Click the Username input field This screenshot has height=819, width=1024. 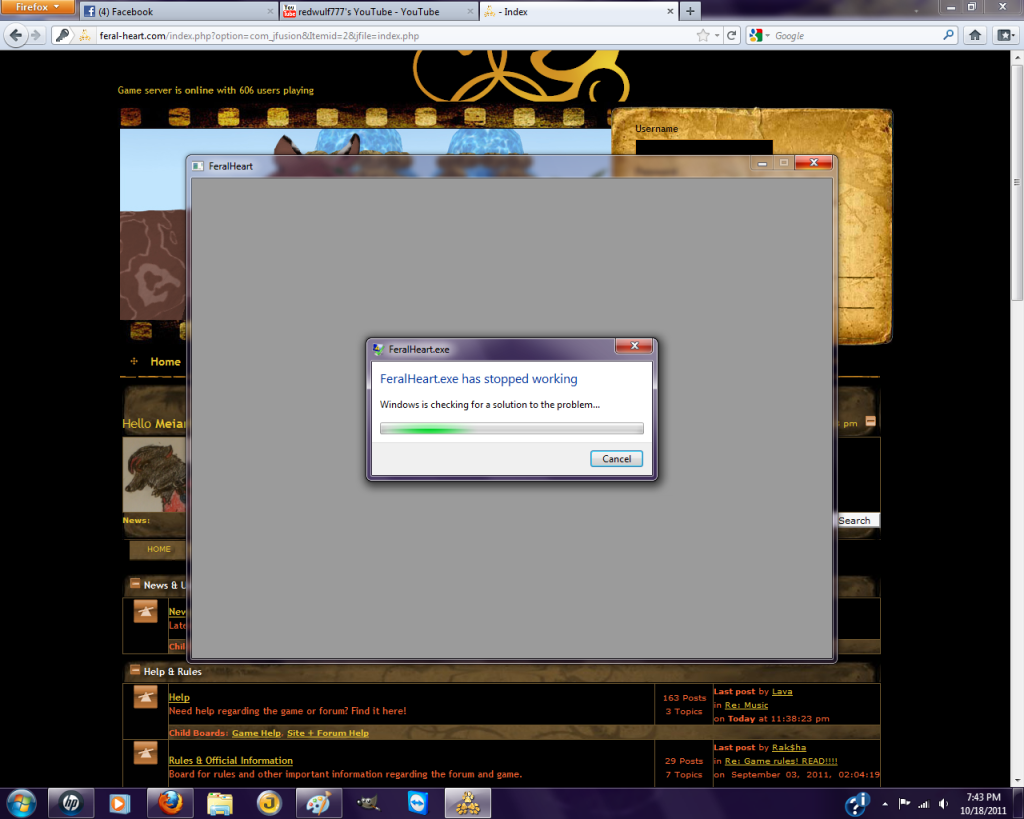[x=704, y=147]
